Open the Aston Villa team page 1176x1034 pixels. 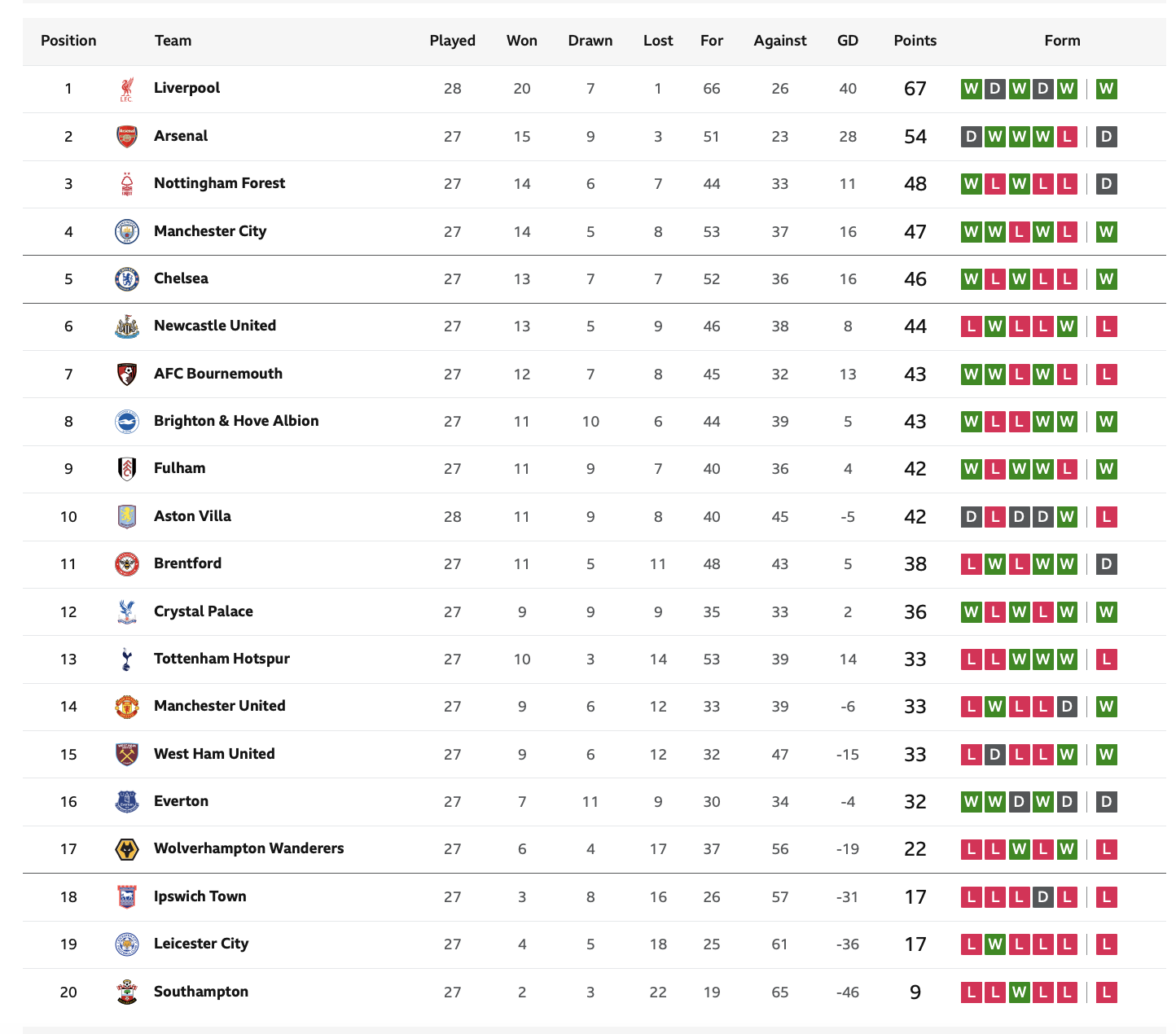192,516
